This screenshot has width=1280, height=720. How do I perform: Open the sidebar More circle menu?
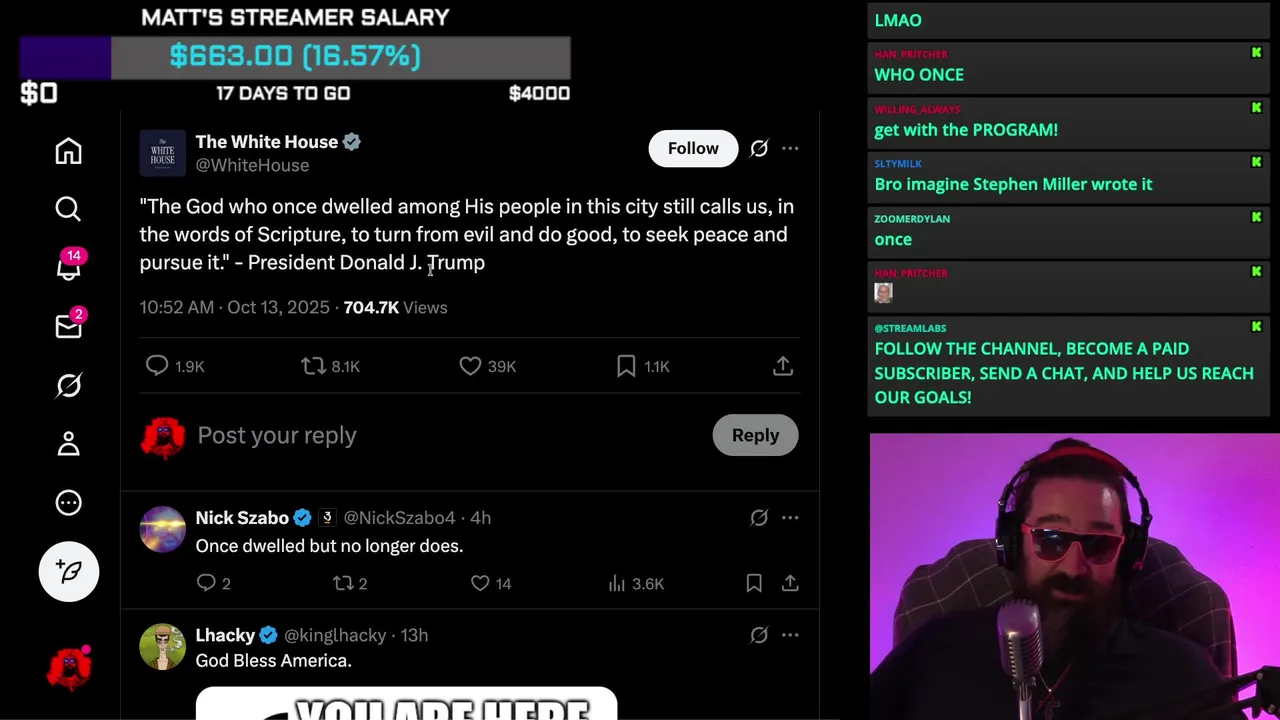[x=68, y=502]
